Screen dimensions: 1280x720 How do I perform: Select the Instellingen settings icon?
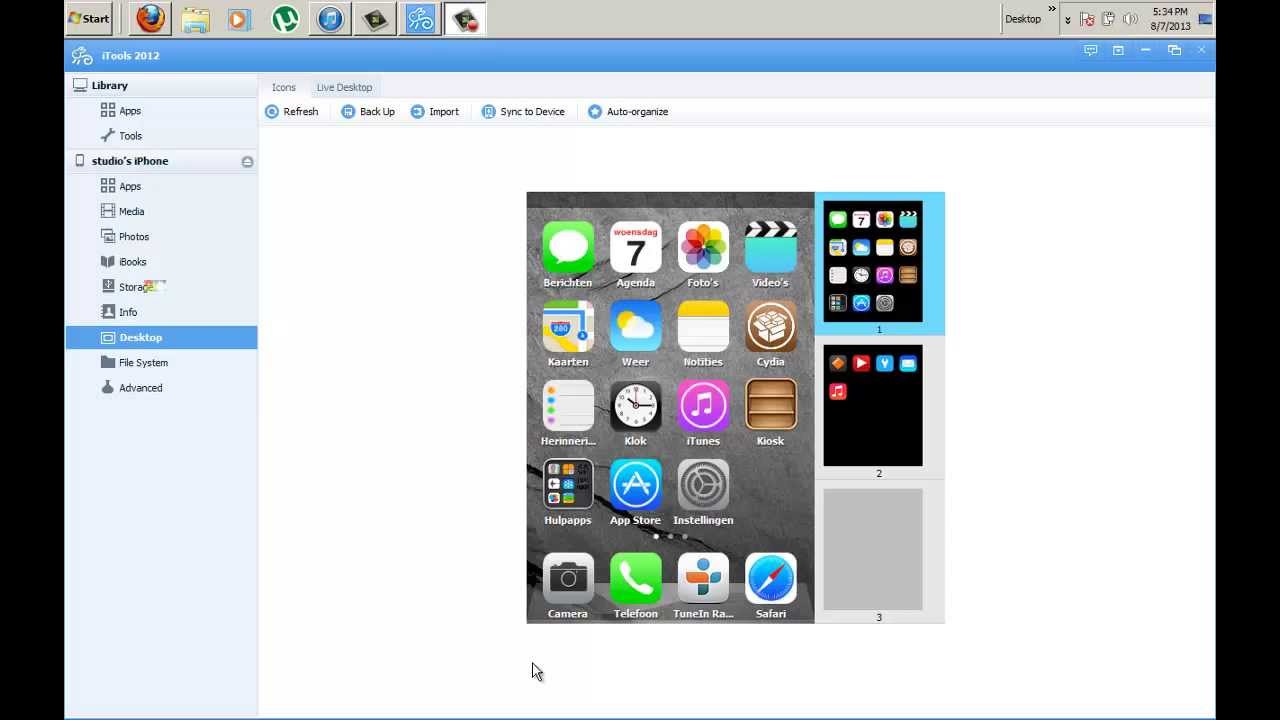click(x=703, y=484)
